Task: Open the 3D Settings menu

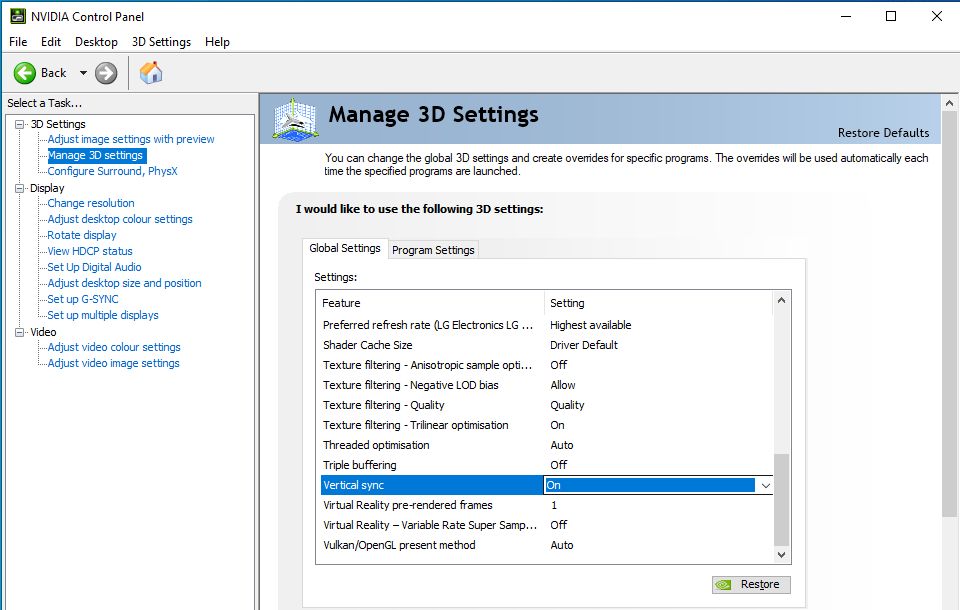Action: tap(161, 42)
